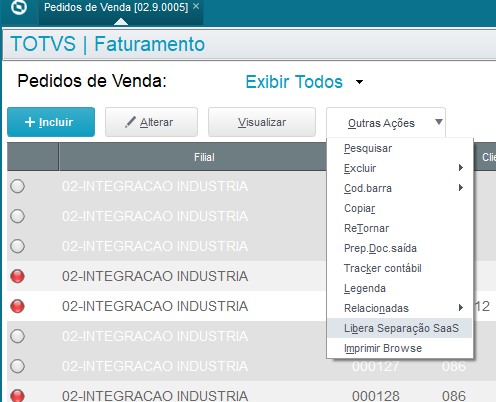Choose Libera Separação SaaS
Viewport: 496px width, 402px height.
click(399, 328)
